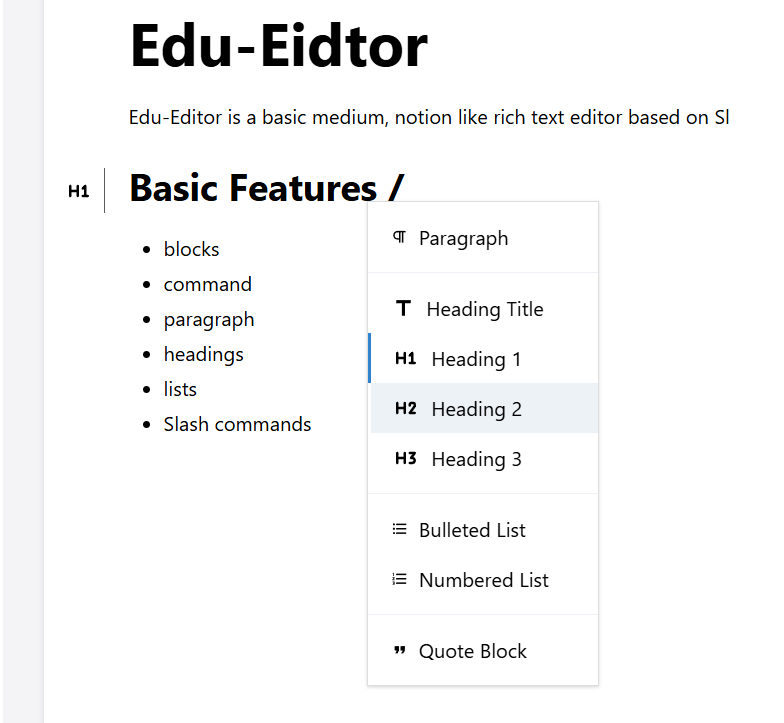Insert a Quote Block
Screen dimensions: 784x723
coord(472,651)
